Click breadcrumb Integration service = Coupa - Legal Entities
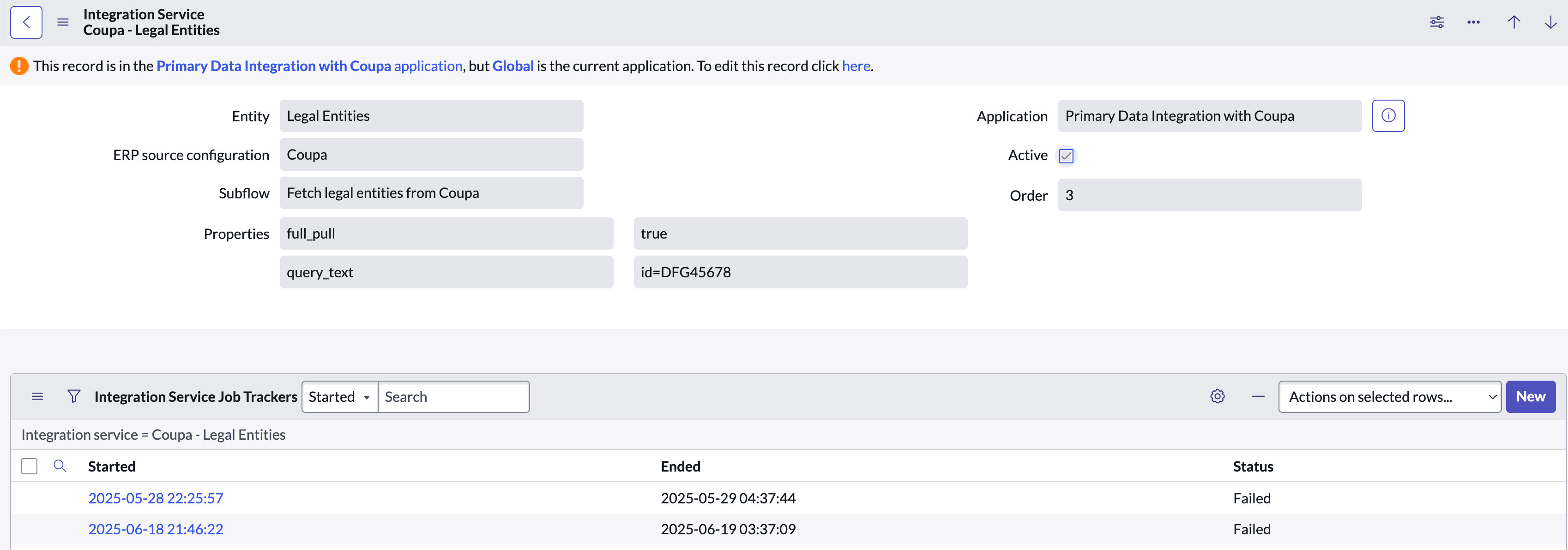This screenshot has height=550, width=1568. 153,435
